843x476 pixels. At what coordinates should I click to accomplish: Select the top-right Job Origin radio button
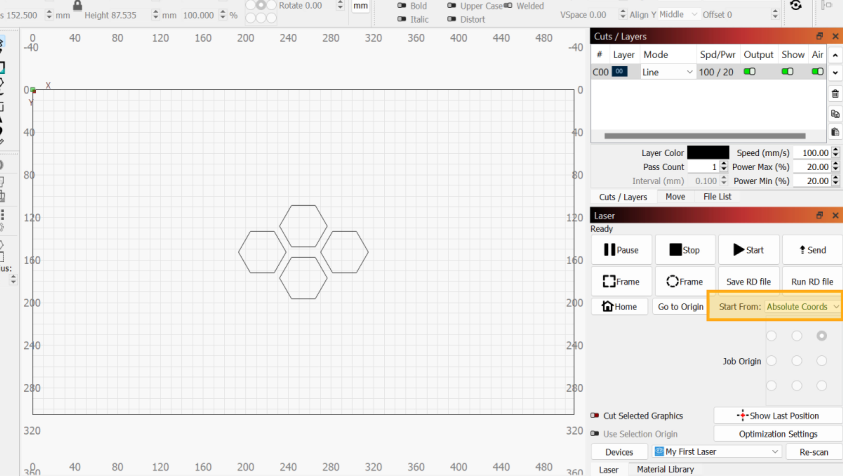[x=821, y=336]
